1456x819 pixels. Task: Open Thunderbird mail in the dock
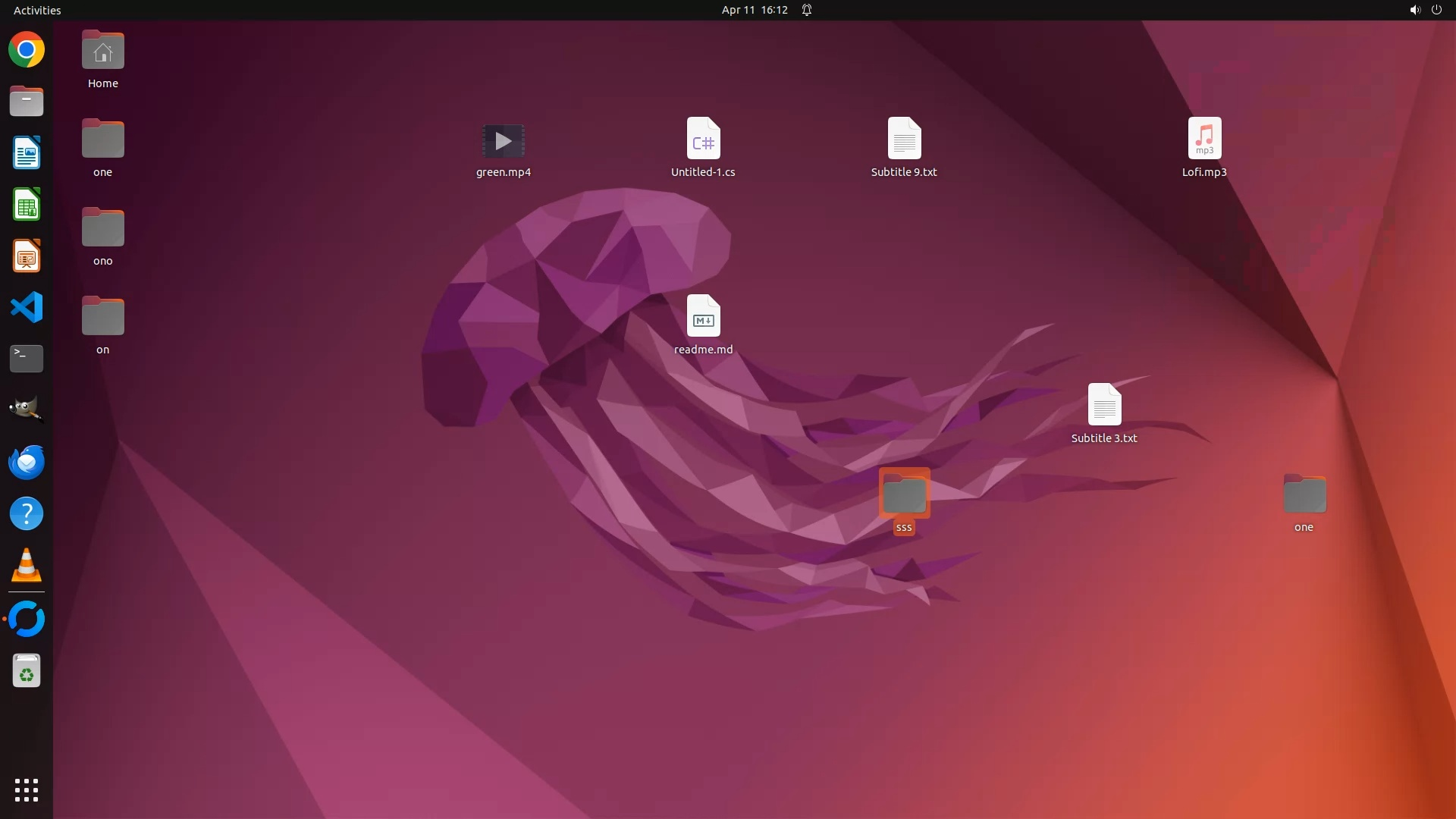click(27, 462)
